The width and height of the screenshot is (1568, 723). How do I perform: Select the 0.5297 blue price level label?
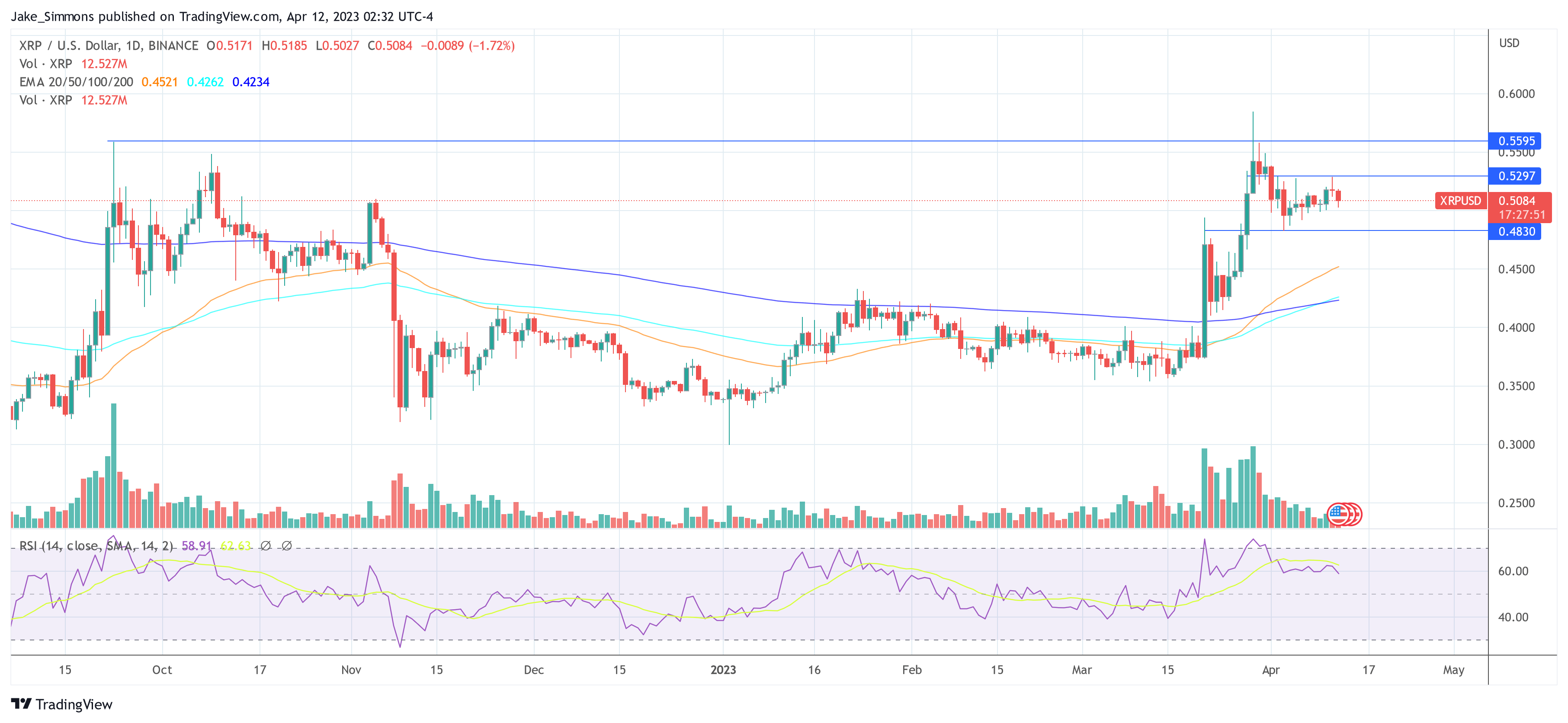coord(1515,176)
